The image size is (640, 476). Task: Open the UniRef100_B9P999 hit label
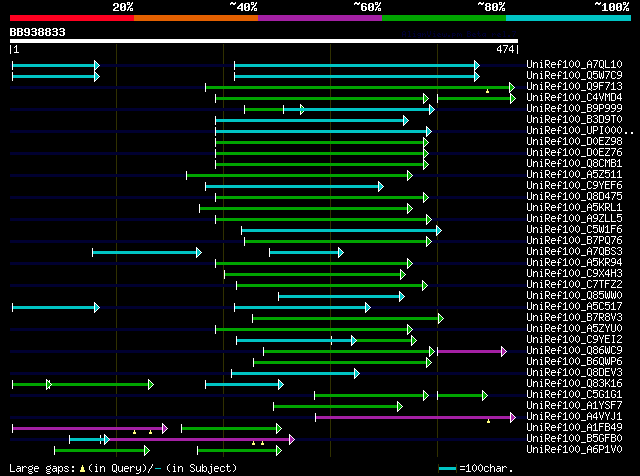click(x=574, y=108)
